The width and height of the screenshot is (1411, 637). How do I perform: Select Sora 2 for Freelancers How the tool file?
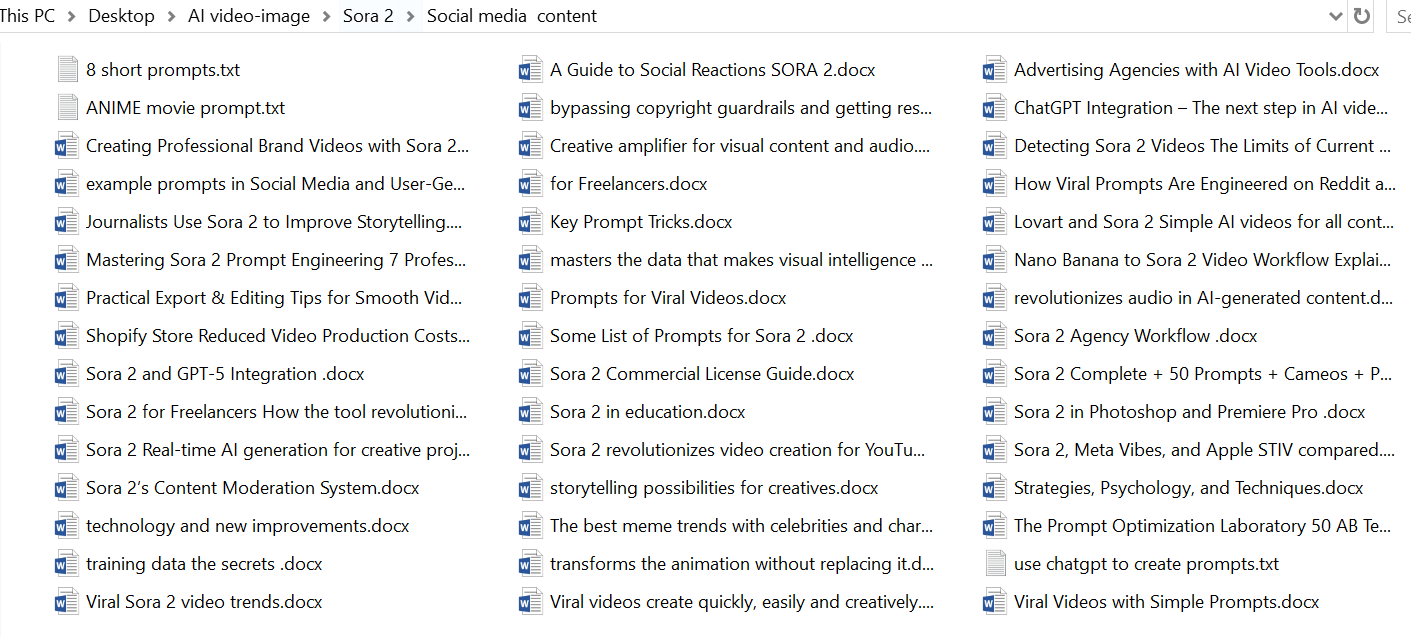coord(277,412)
